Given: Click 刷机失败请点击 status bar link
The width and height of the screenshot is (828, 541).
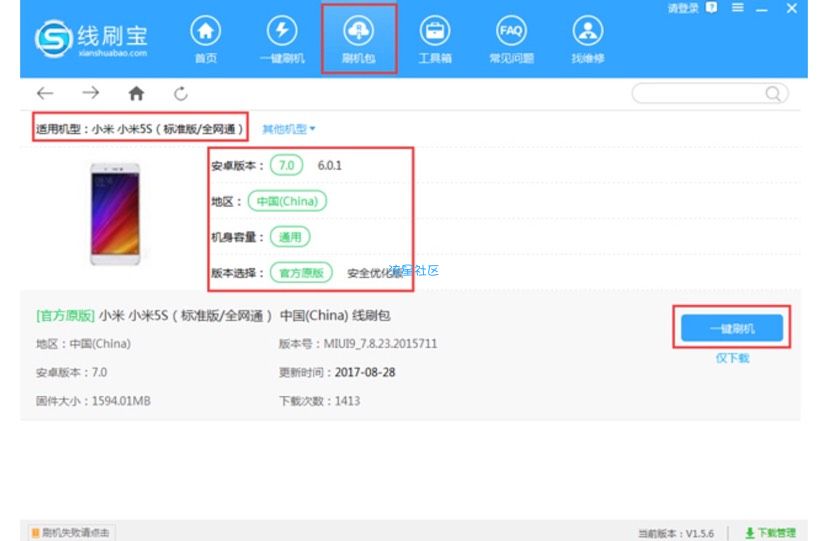Looking at the screenshot, I should [72, 533].
